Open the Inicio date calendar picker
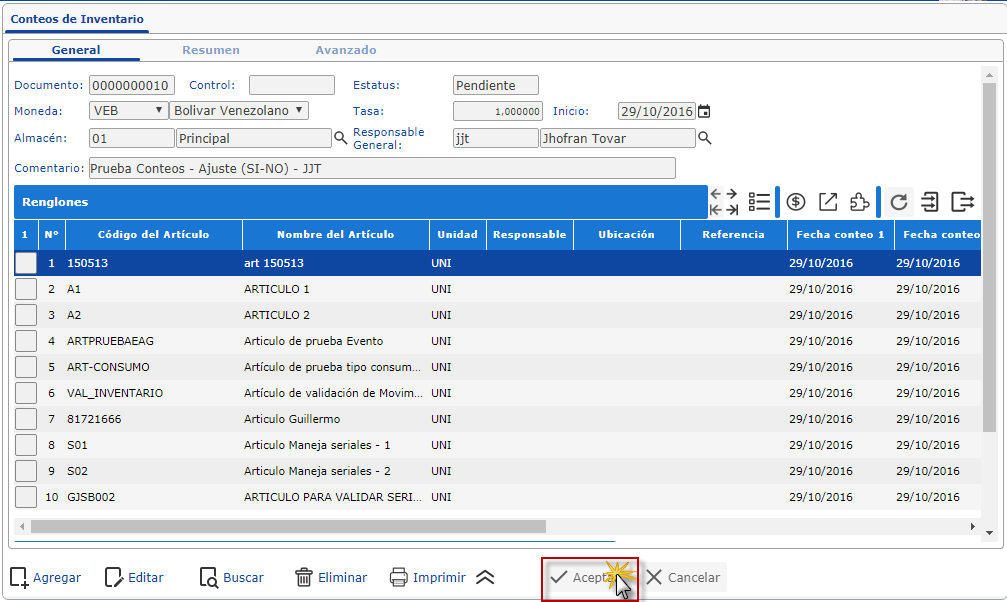Screen dimensions: 1007x602 click(704, 112)
